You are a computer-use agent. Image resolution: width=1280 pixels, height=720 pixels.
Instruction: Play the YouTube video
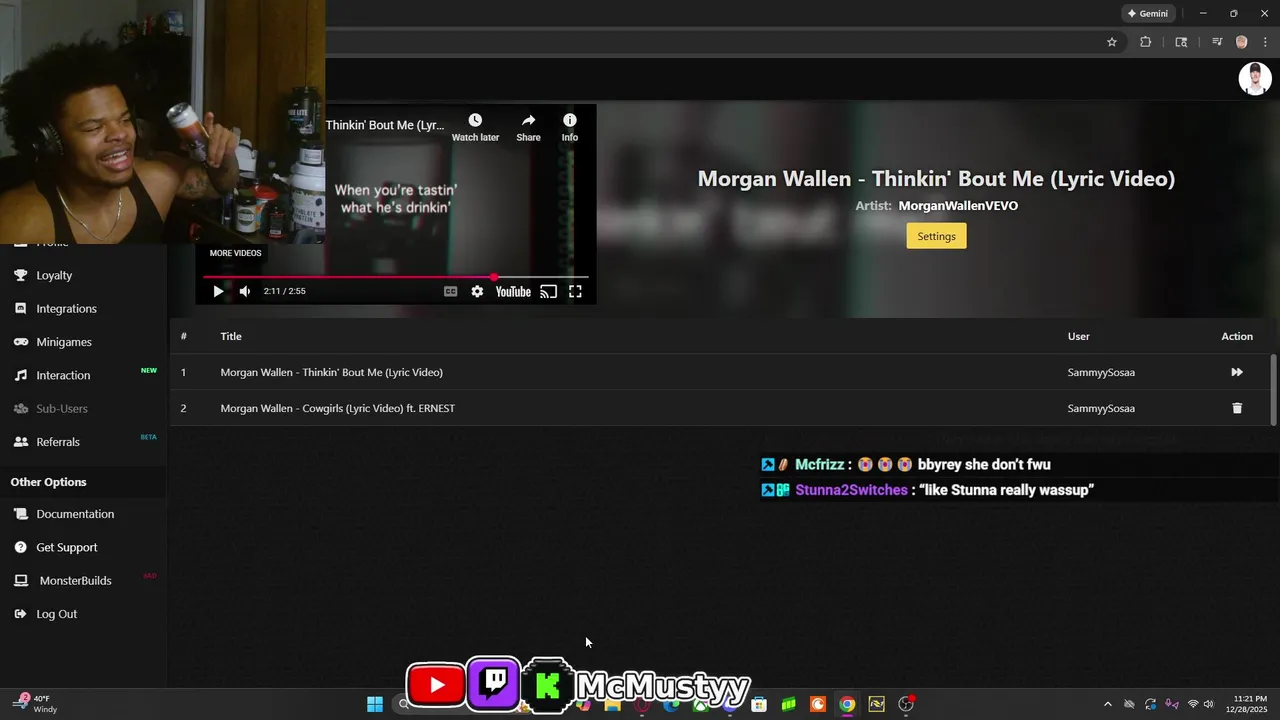[218, 292]
